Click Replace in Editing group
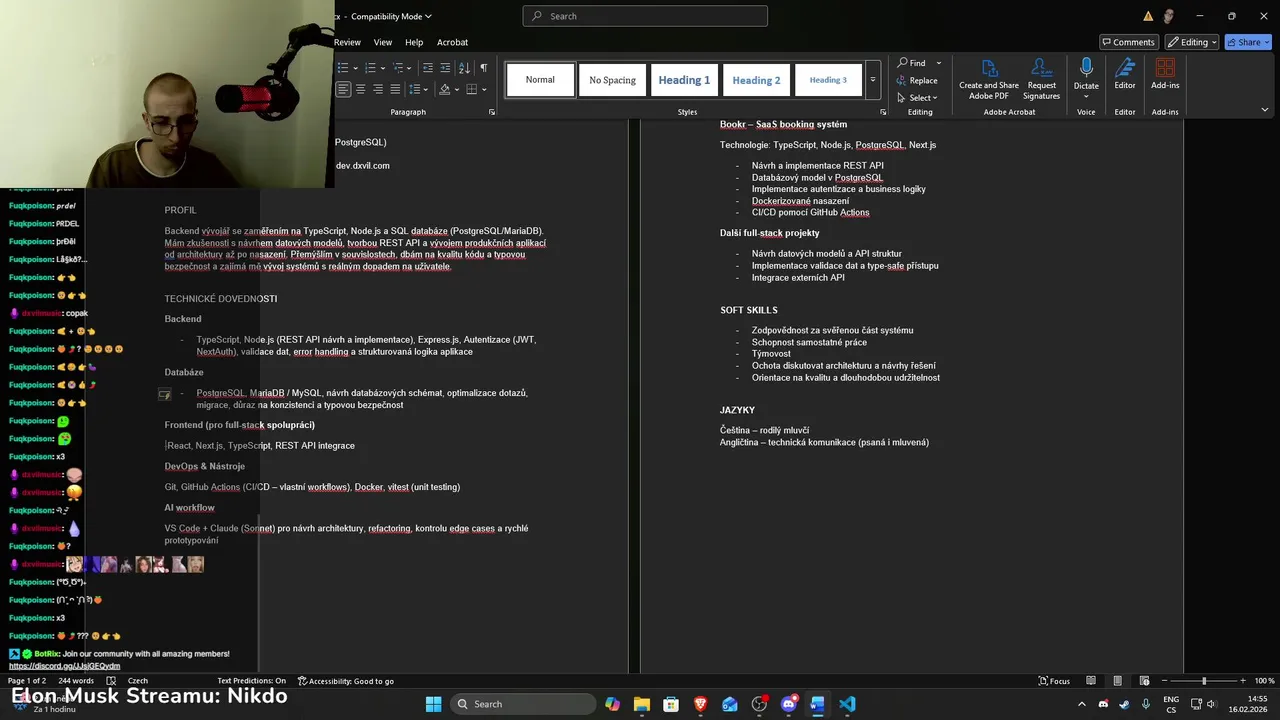The image size is (1280, 720). point(917,80)
